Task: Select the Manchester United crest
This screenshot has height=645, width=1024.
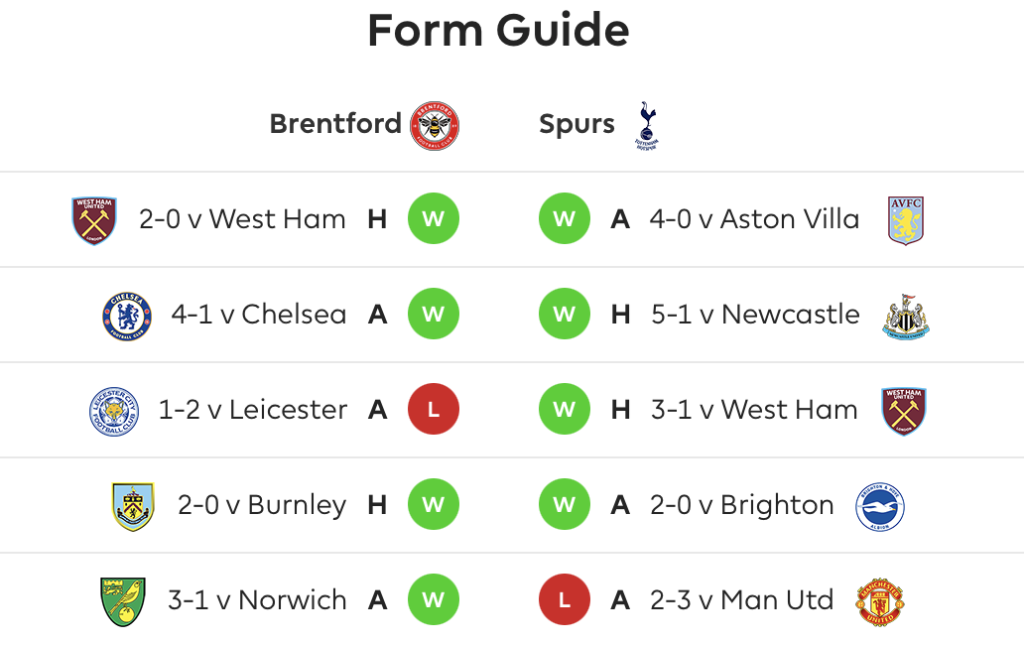Action: (880, 602)
